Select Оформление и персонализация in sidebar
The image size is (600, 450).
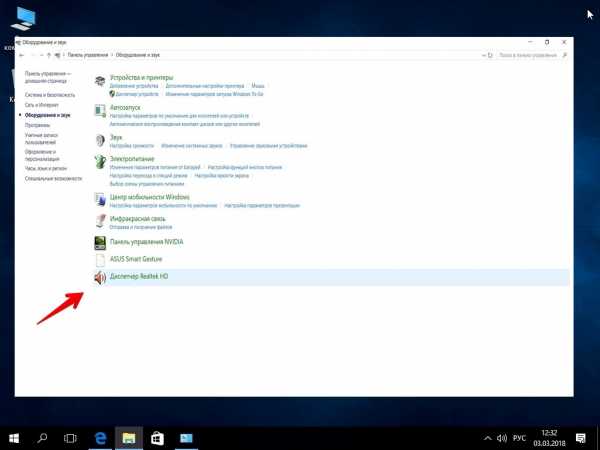point(42,155)
